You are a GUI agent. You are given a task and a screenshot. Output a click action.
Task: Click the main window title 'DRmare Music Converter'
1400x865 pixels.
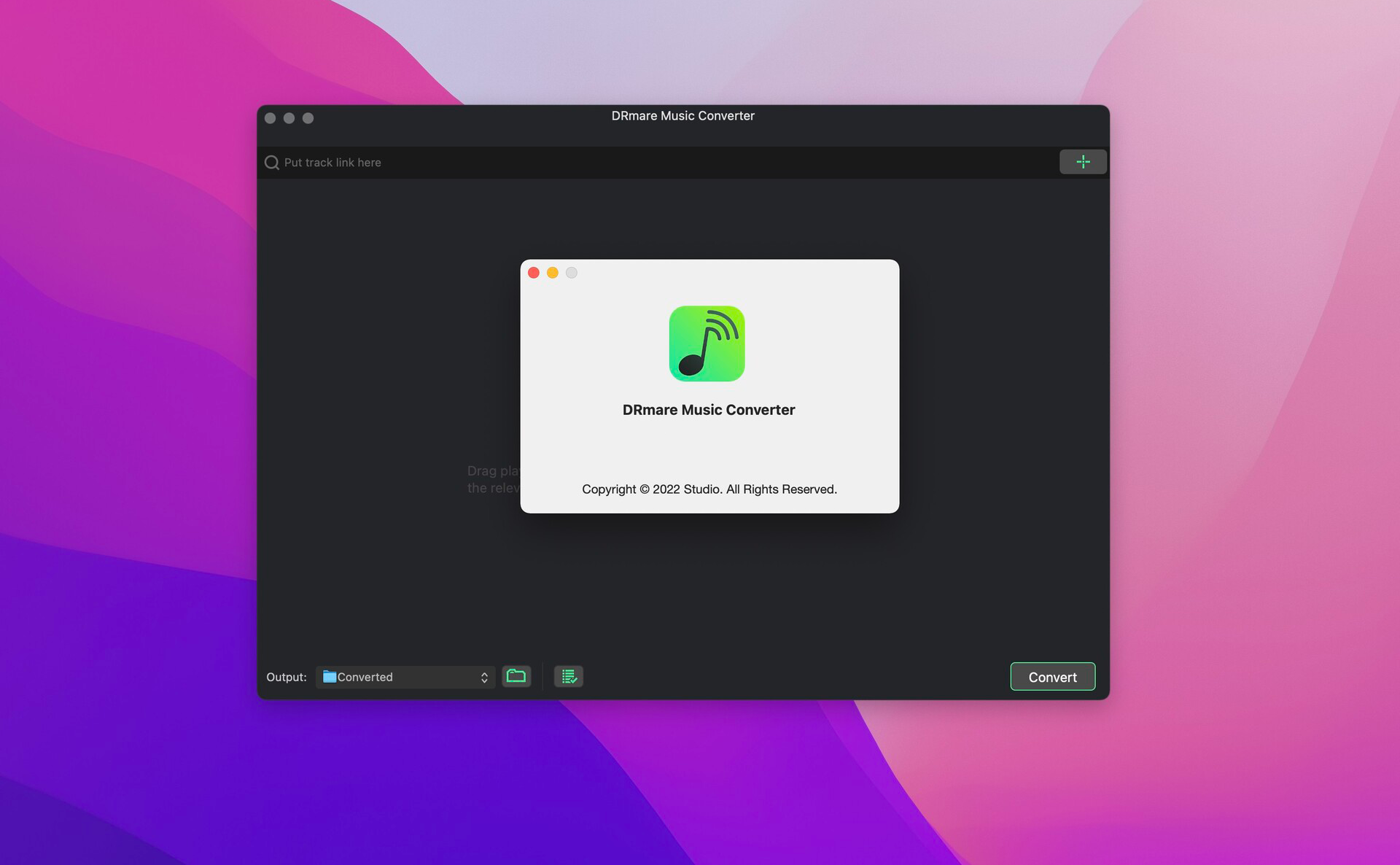(682, 116)
